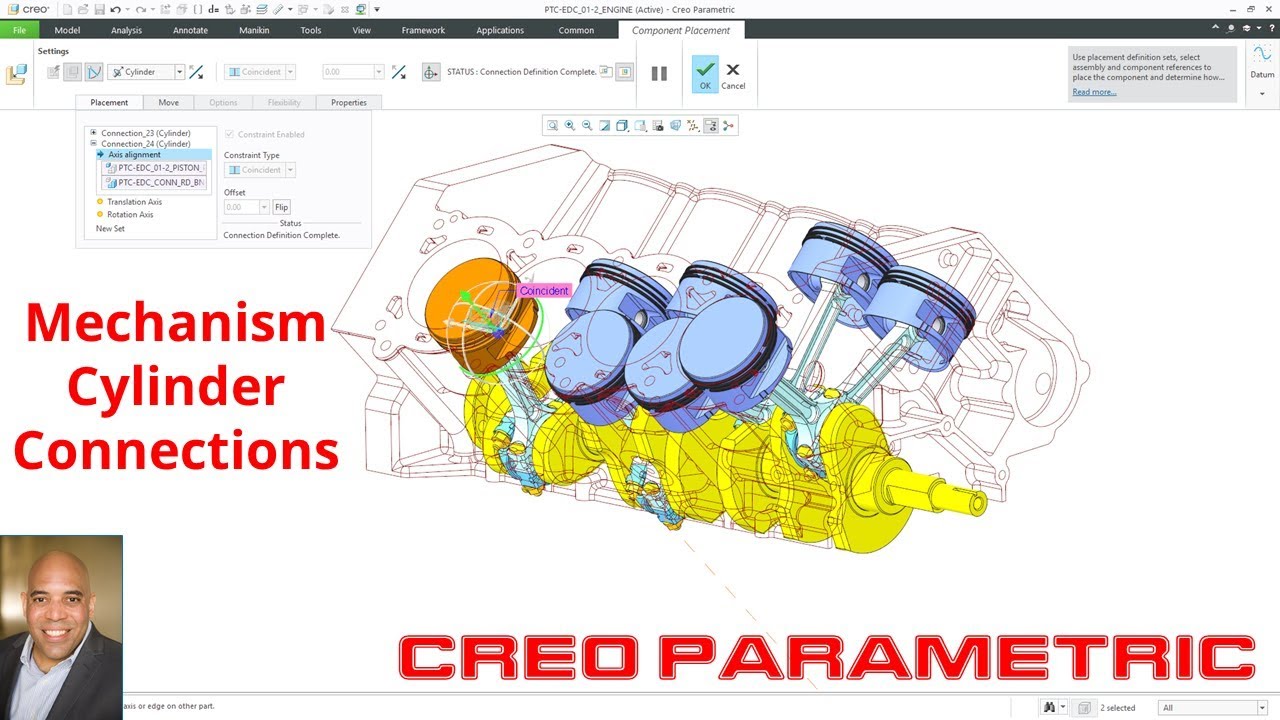1280x720 pixels.
Task: Click the component placement icon at ribbon left
Action: click(x=16, y=73)
